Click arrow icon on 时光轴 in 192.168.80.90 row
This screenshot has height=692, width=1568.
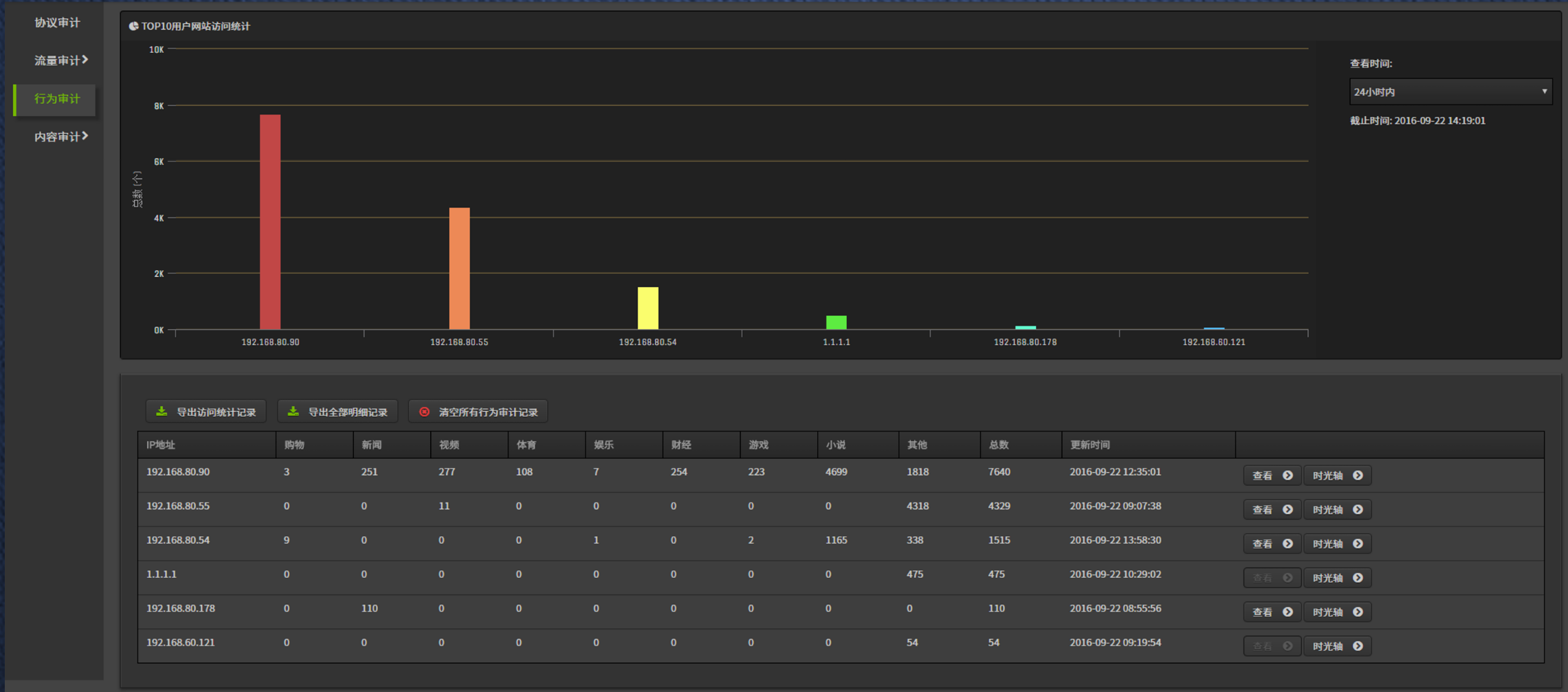[x=1358, y=476]
